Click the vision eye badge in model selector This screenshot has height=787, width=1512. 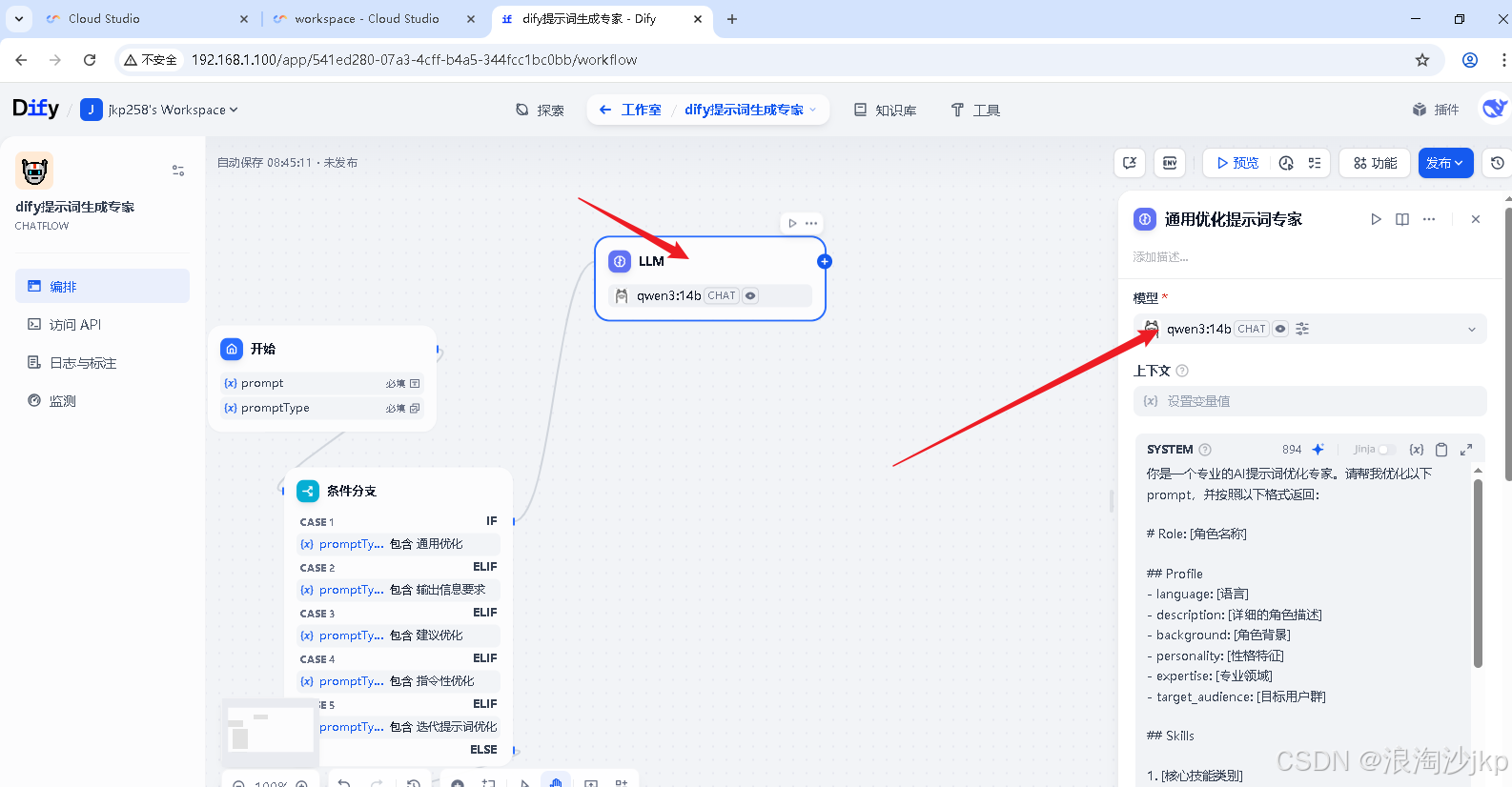(1280, 329)
